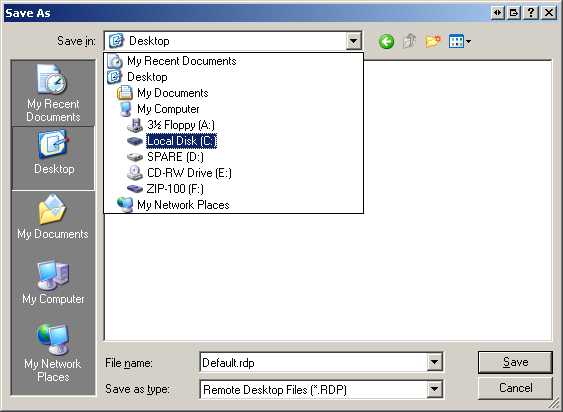Image resolution: width=563 pixels, height=412 pixels.
Task: Expand the File name dropdown
Action: (x=434, y=362)
